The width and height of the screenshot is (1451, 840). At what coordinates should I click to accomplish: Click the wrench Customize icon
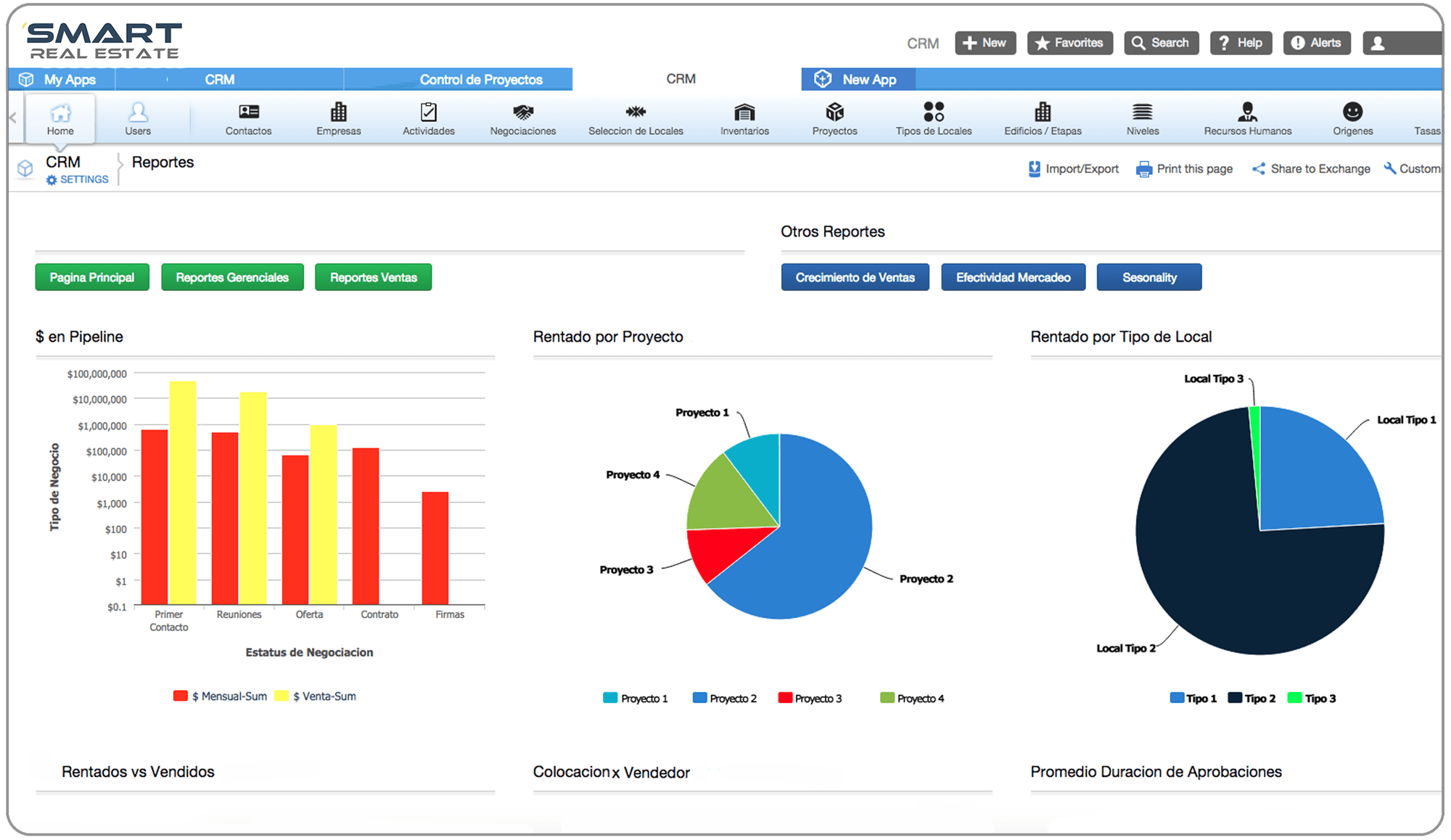[x=1390, y=168]
